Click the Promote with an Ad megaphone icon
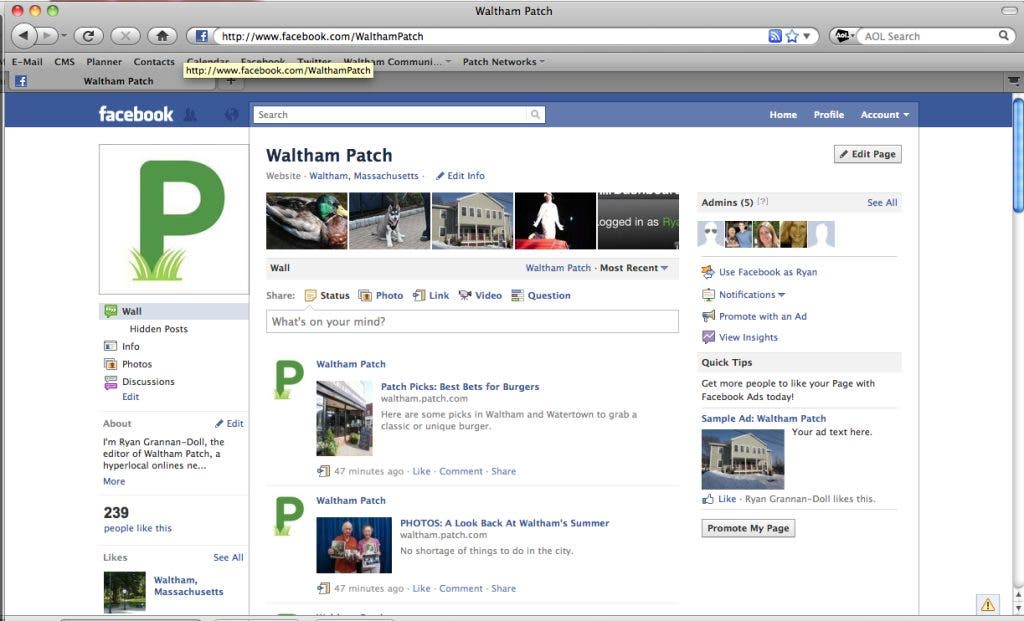This screenshot has height=621, width=1024. 708,316
